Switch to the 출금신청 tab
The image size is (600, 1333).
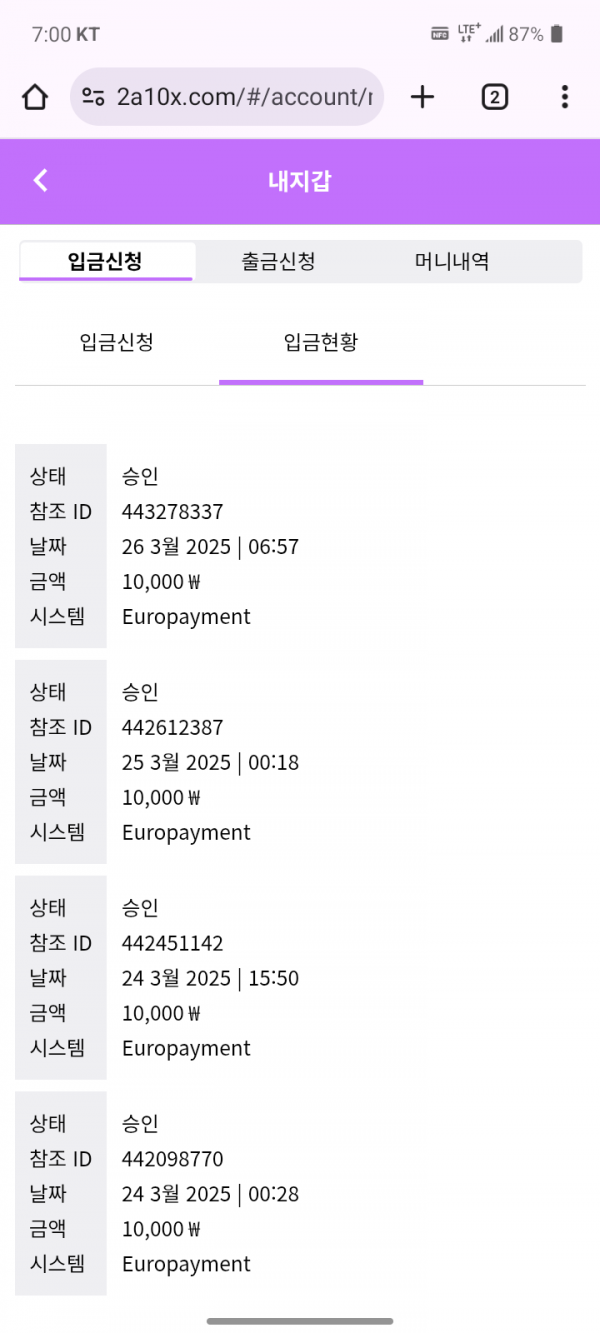point(278,262)
